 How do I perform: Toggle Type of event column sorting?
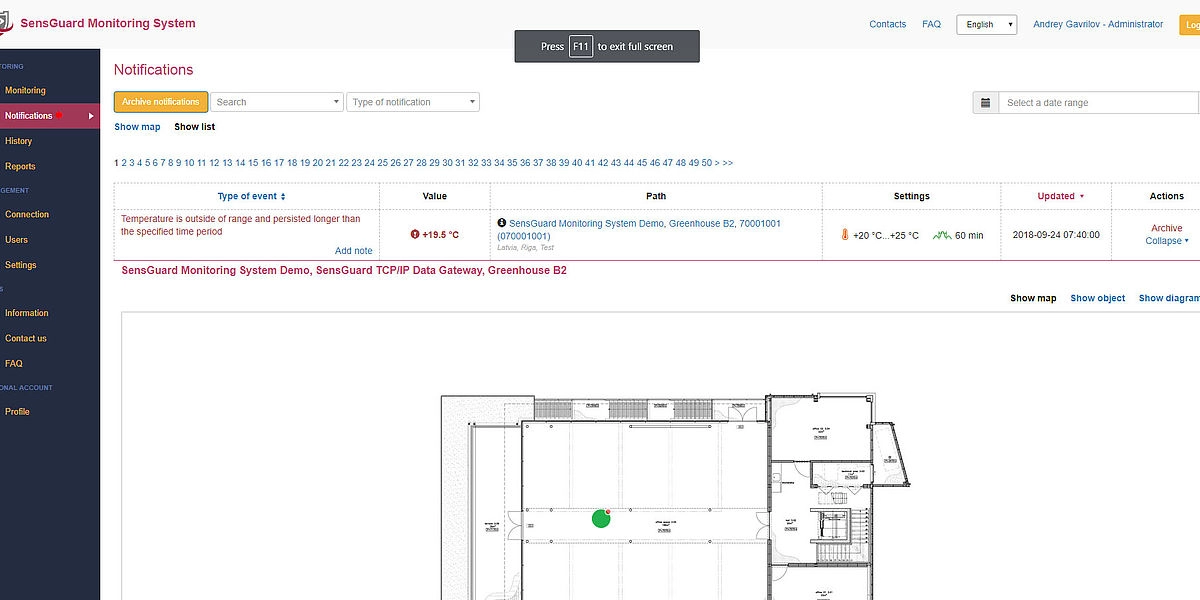pos(251,196)
